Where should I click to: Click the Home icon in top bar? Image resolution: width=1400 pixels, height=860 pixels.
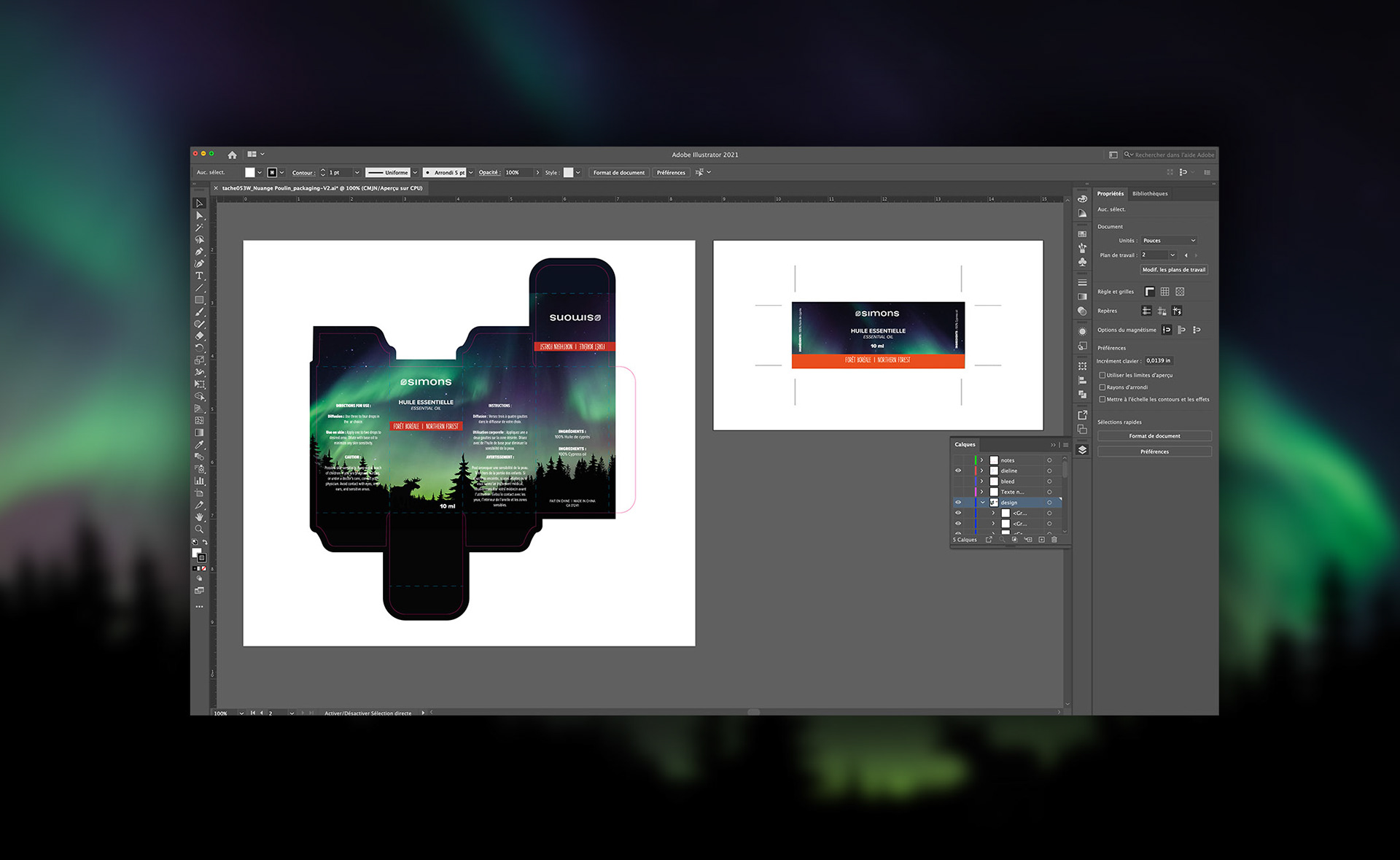(232, 155)
